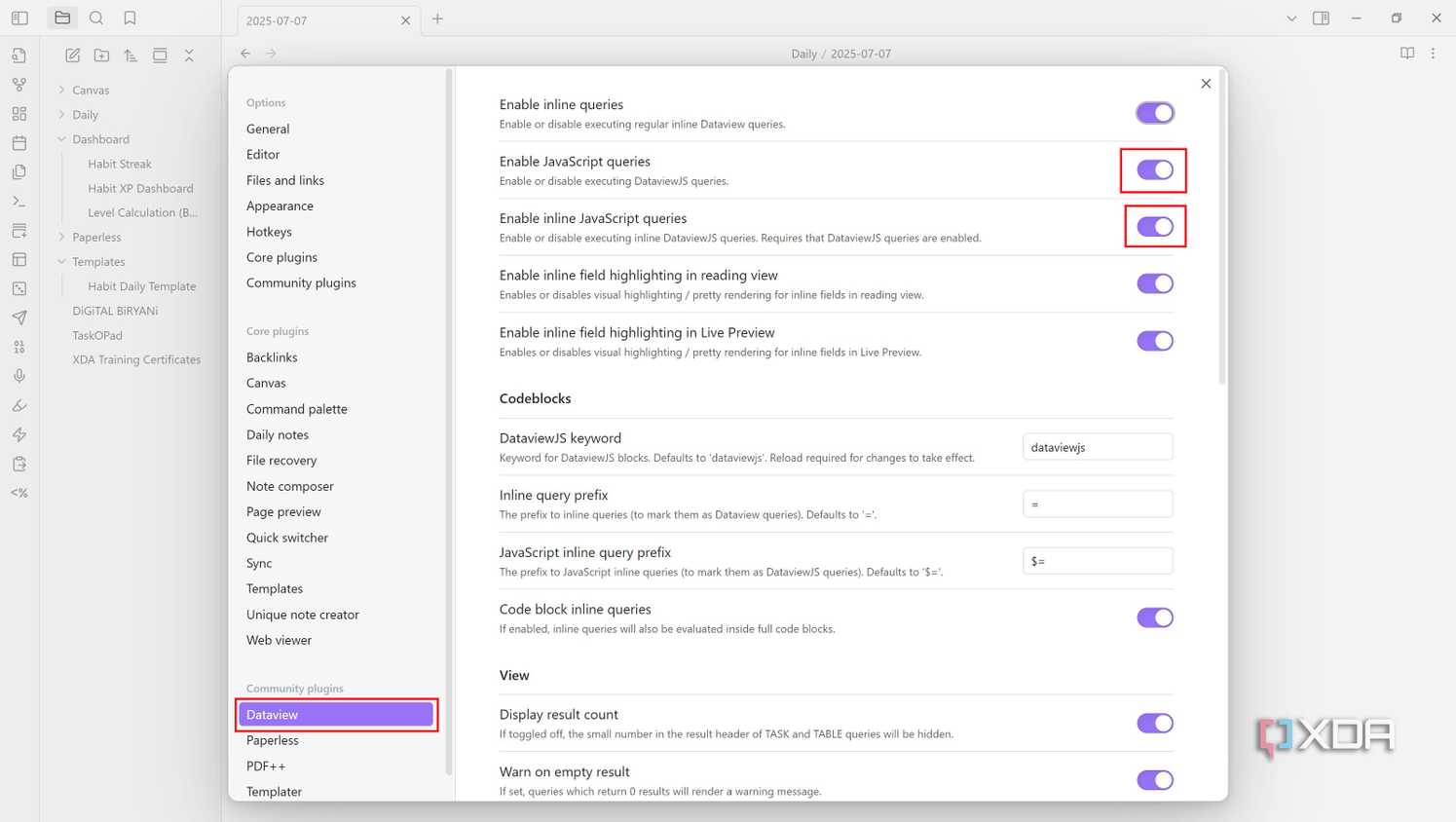Click the paper plane ribbon icon
Viewport: 1456px width, 822px height.
click(x=19, y=318)
